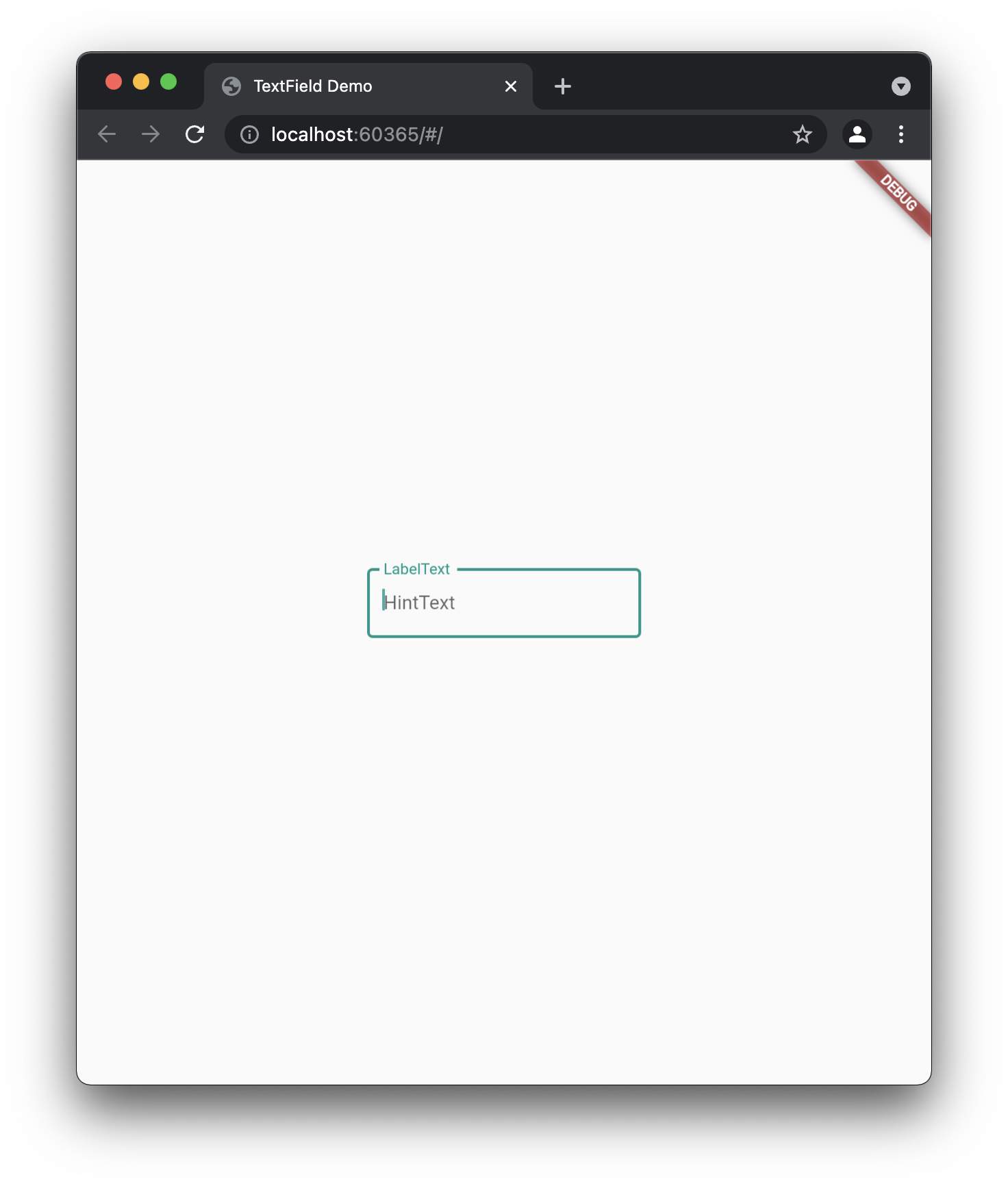The image size is (1008, 1186).
Task: Click the browser back arrow
Action: [x=107, y=134]
